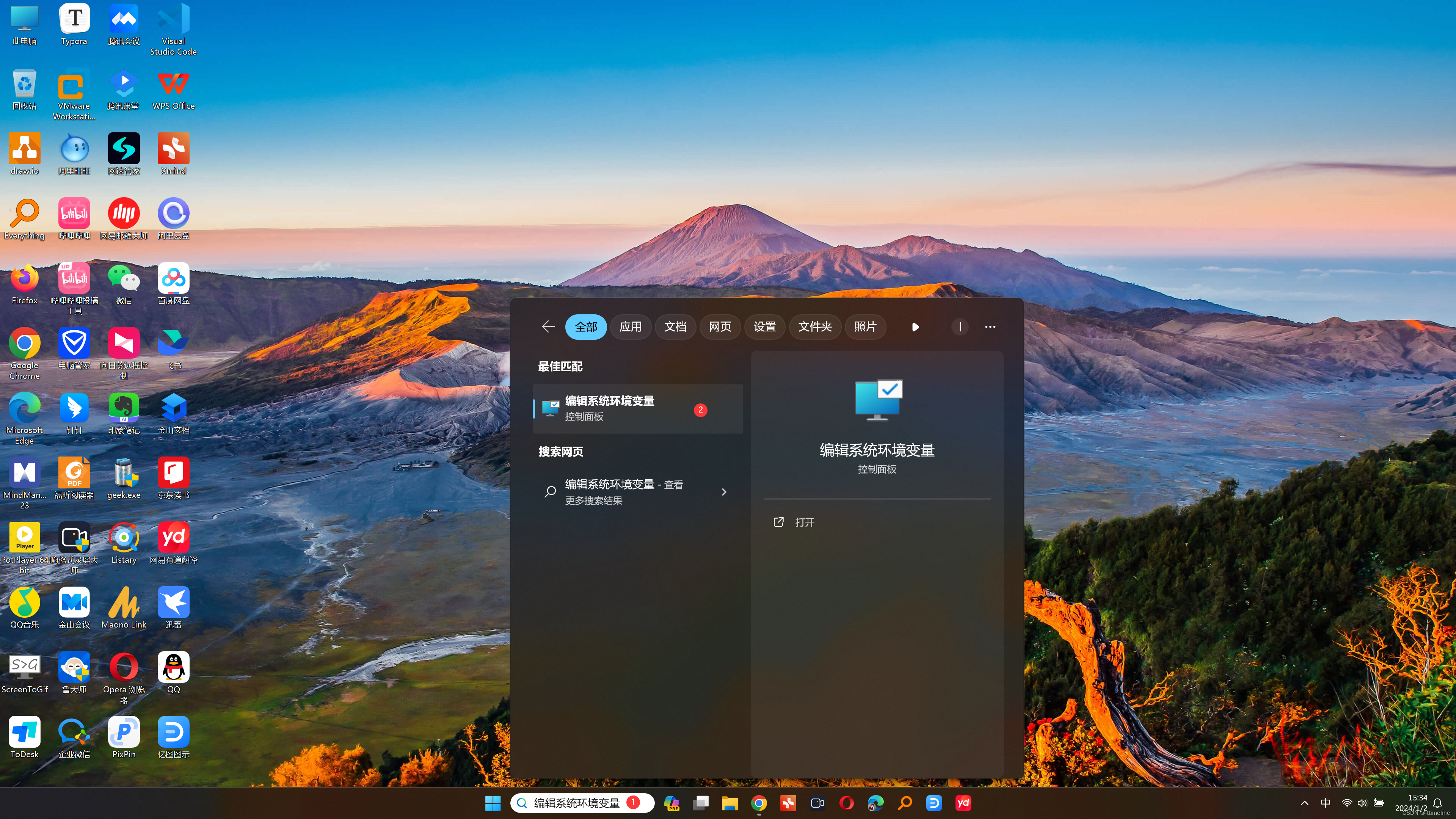Launch ToDesk remote desktop app

(x=24, y=737)
